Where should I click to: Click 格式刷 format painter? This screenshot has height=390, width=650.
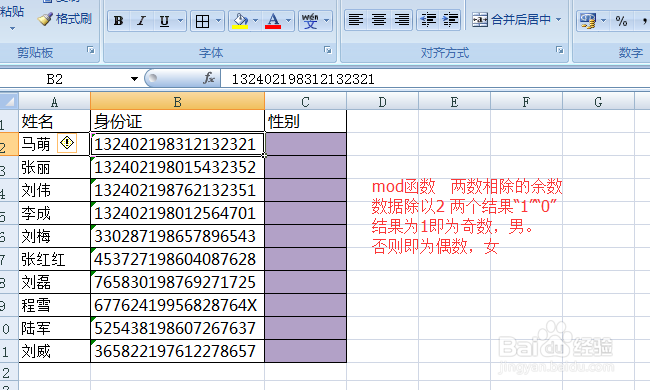(x=65, y=19)
